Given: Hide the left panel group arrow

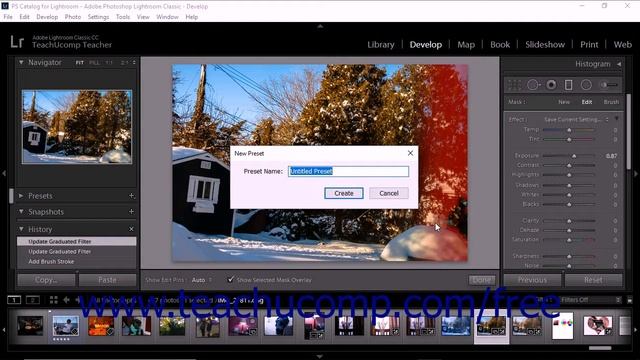Looking at the screenshot, I should (x=4, y=173).
